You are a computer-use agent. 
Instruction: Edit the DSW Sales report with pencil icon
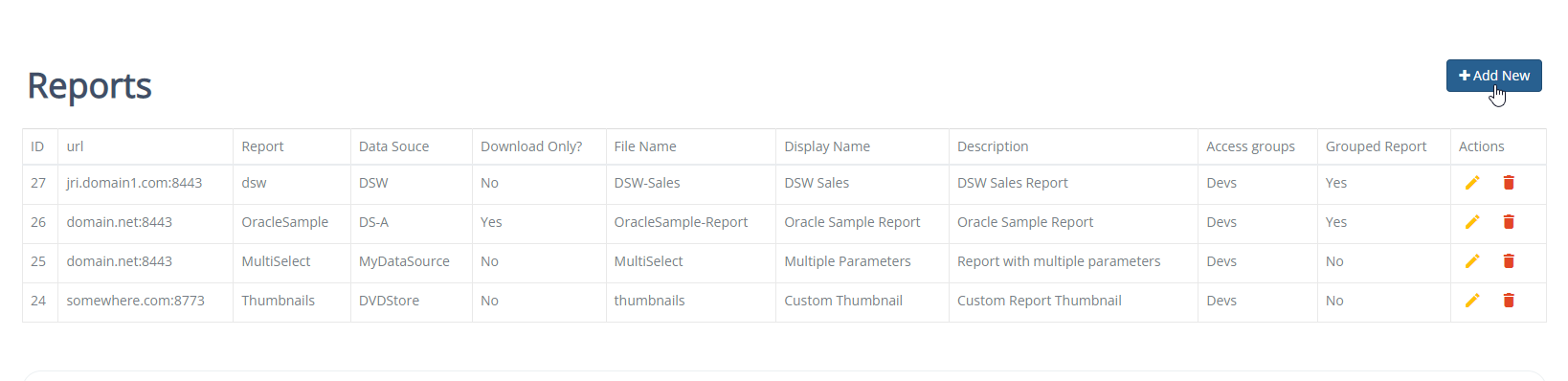pos(1472,183)
